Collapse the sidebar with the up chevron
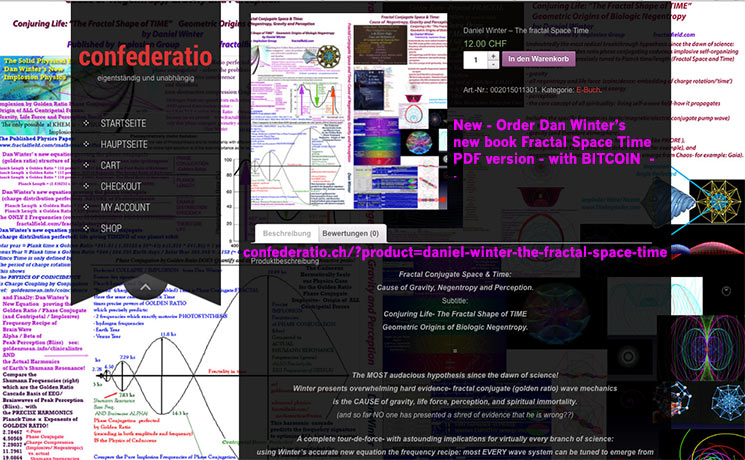The height and width of the screenshot is (460, 745). [x=145, y=287]
